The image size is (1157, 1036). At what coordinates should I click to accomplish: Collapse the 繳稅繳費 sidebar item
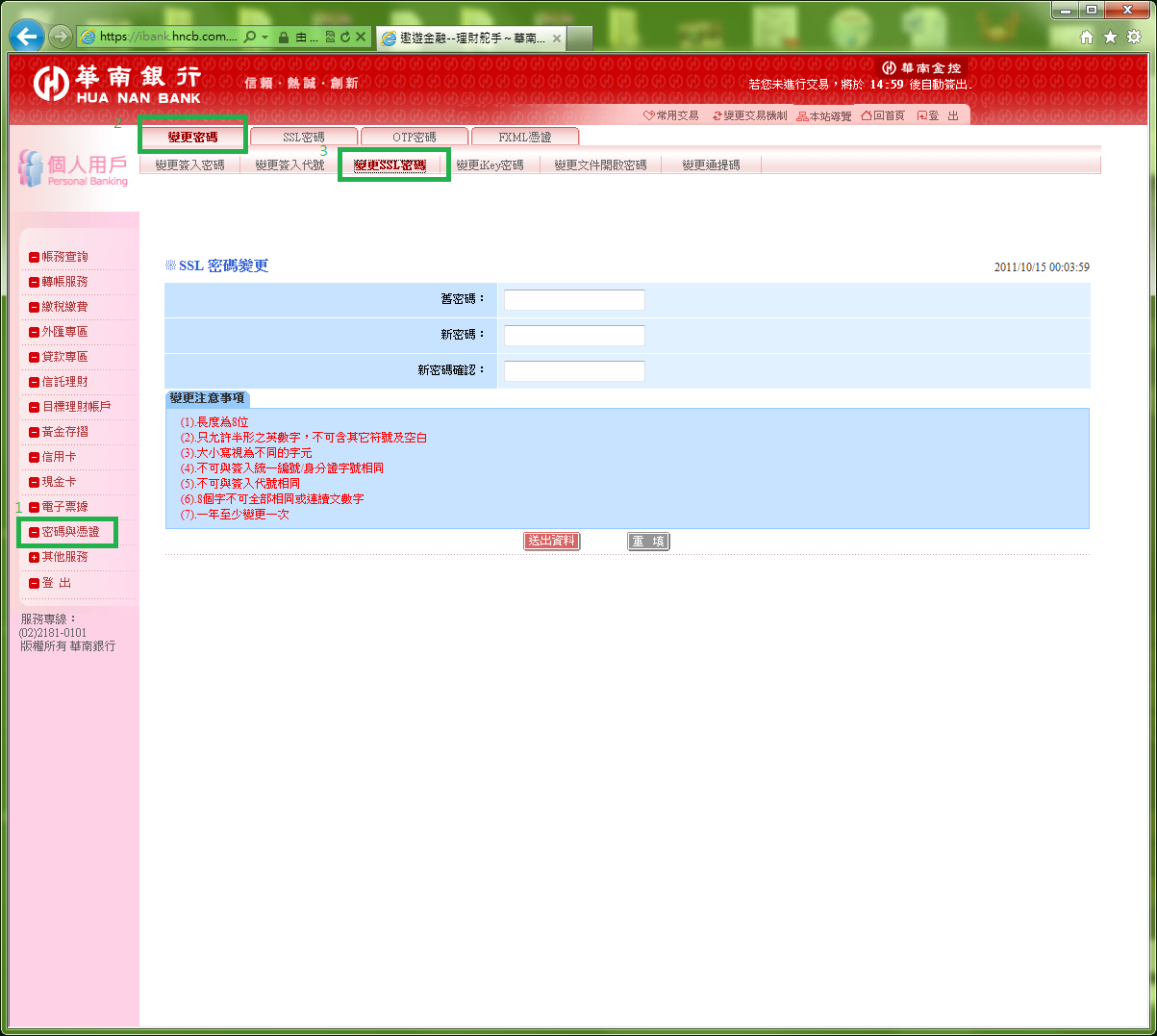point(35,307)
